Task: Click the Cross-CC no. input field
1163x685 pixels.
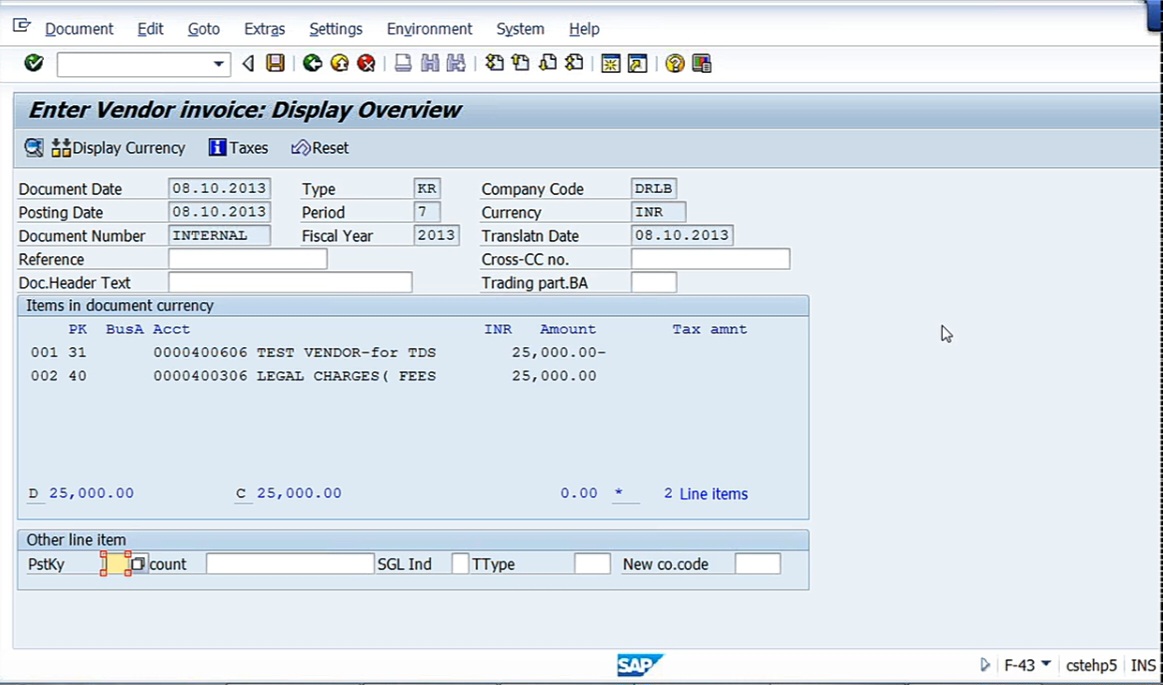Action: [x=711, y=259]
